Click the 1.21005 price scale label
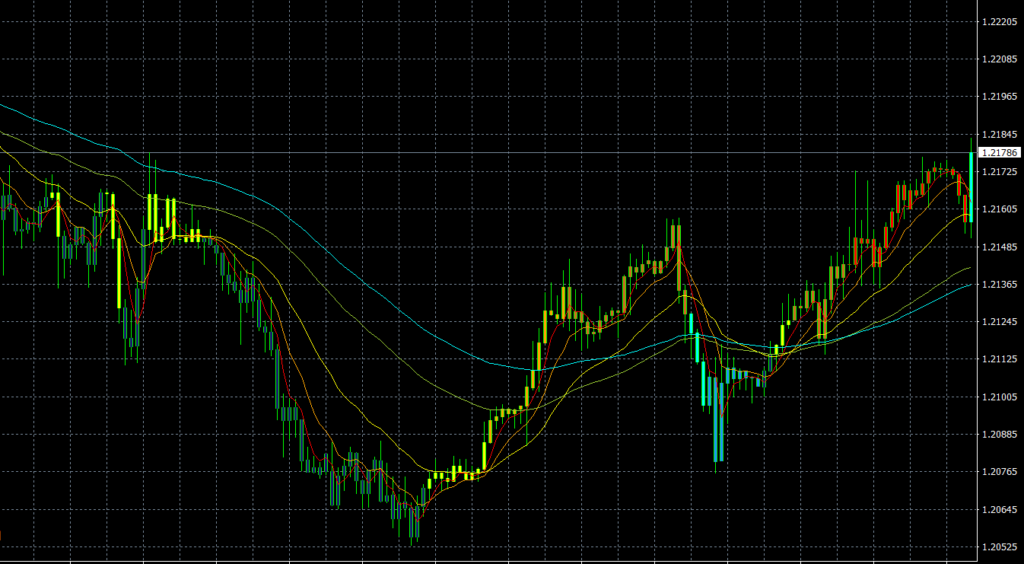 point(999,397)
